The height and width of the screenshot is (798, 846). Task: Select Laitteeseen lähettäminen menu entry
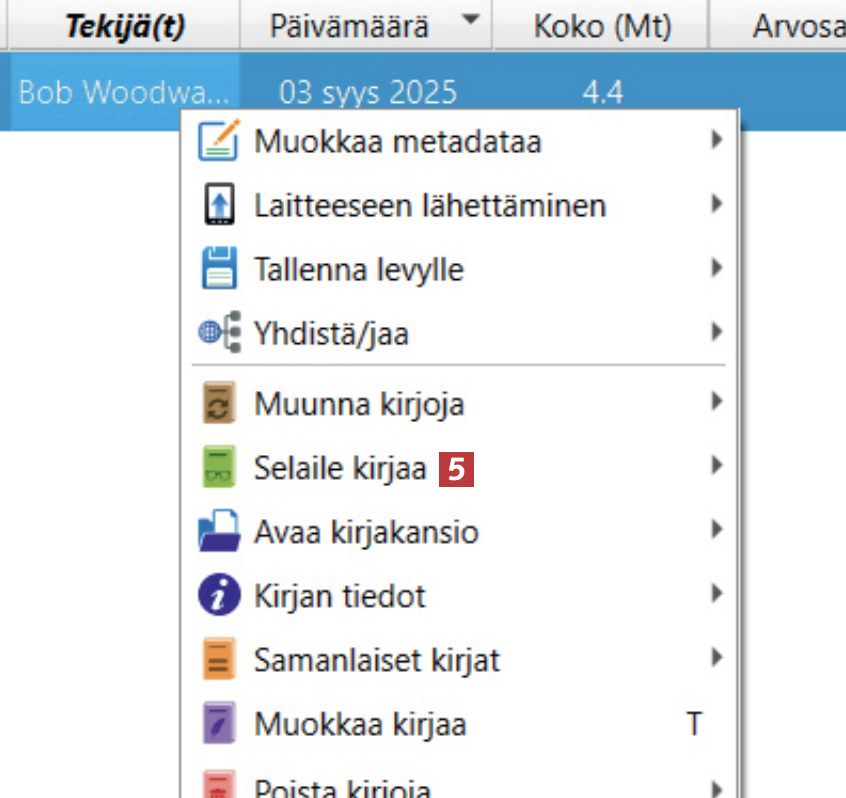tap(460, 205)
